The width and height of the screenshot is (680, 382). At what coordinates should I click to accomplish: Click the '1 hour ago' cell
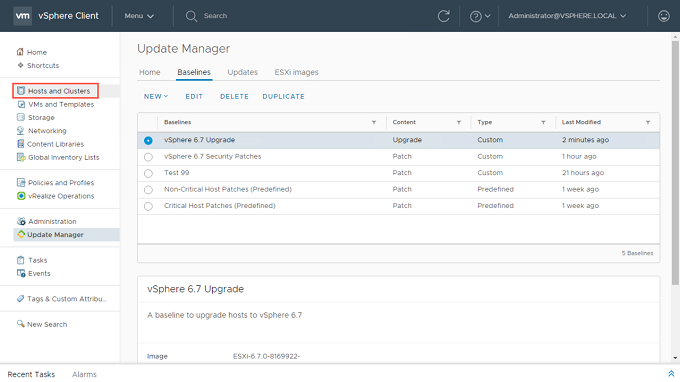pyautogui.click(x=579, y=157)
